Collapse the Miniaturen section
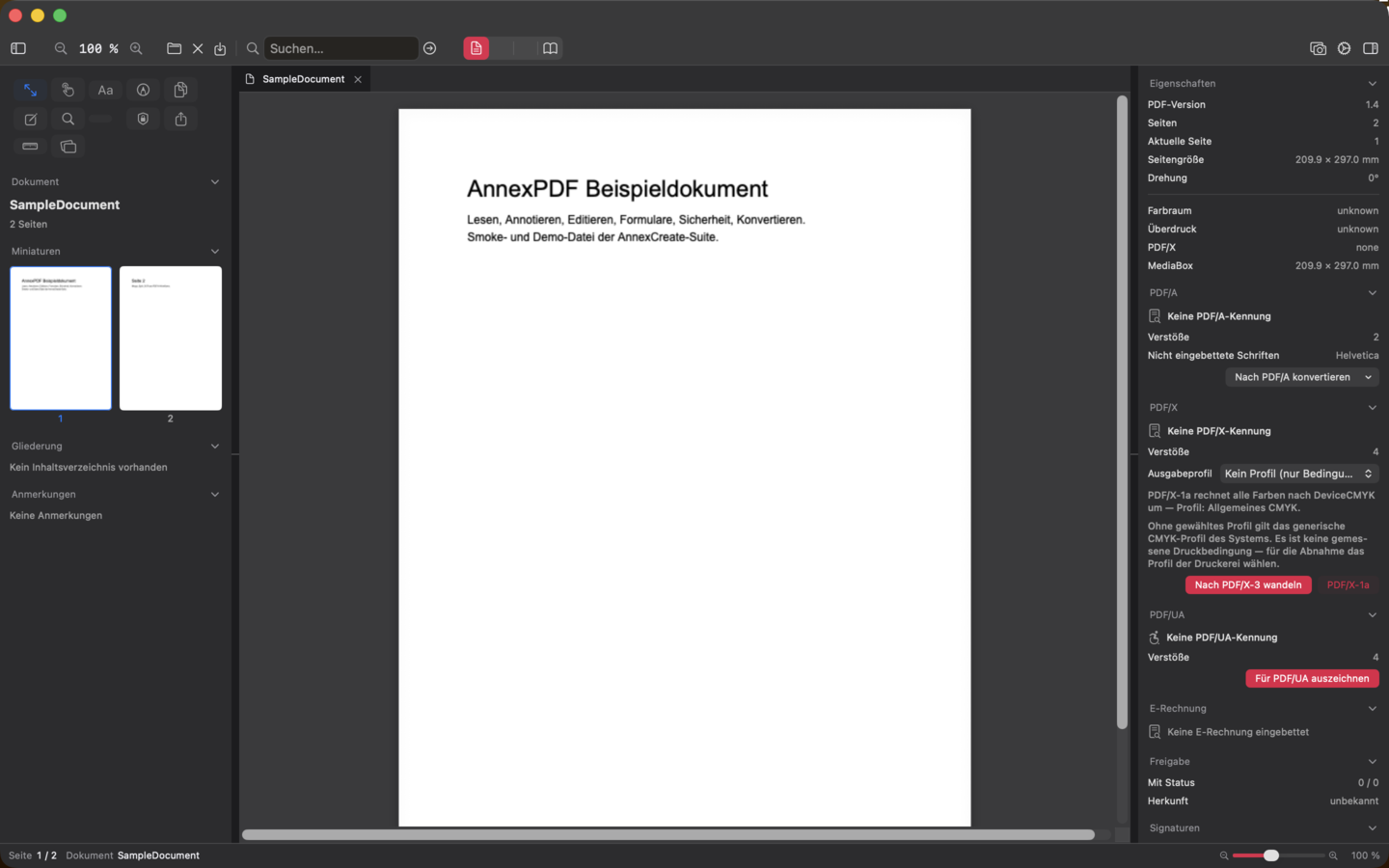Image resolution: width=1389 pixels, height=868 pixels. 214,251
